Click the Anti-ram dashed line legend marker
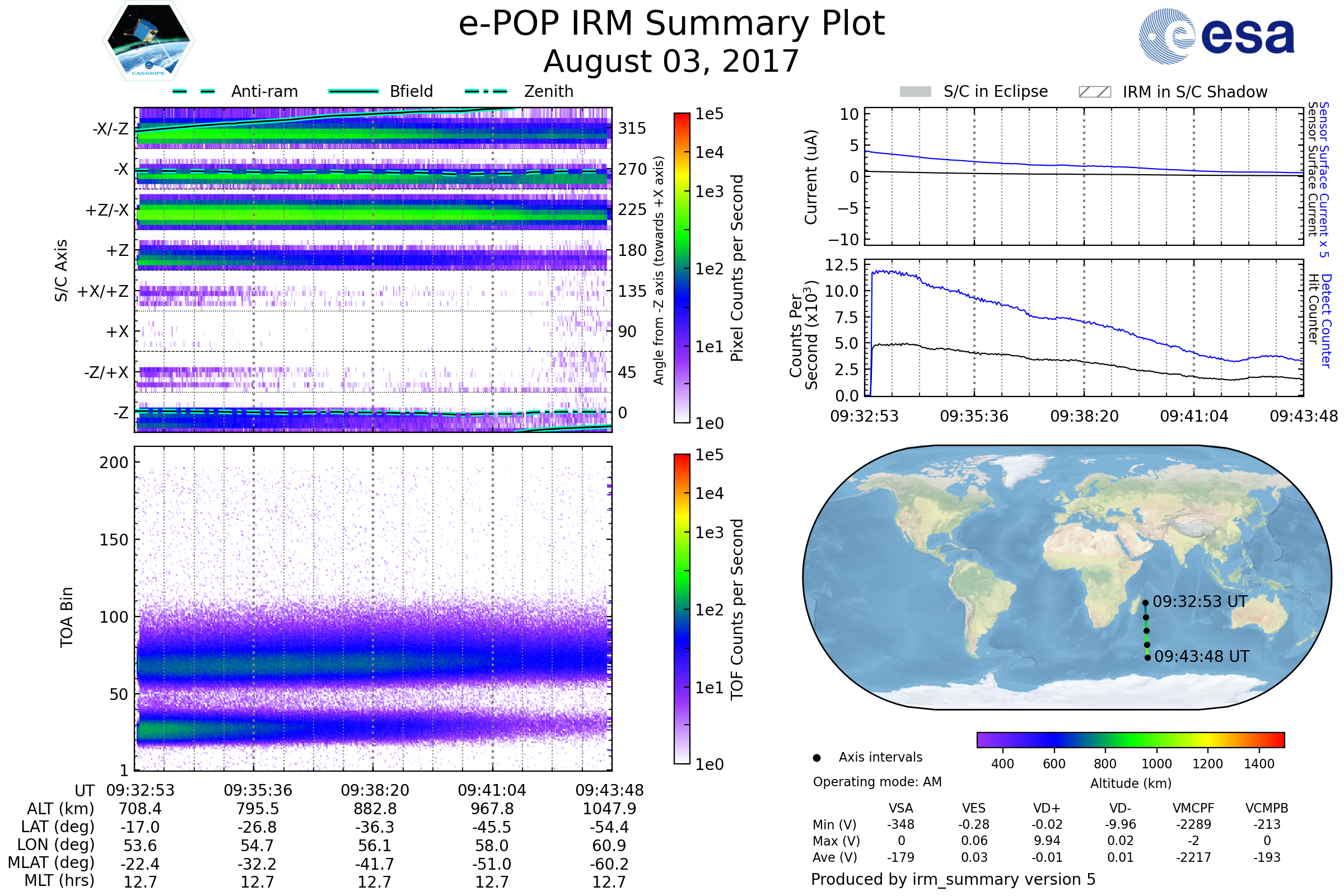Screen dimensions: 1344x896 [x=194, y=91]
